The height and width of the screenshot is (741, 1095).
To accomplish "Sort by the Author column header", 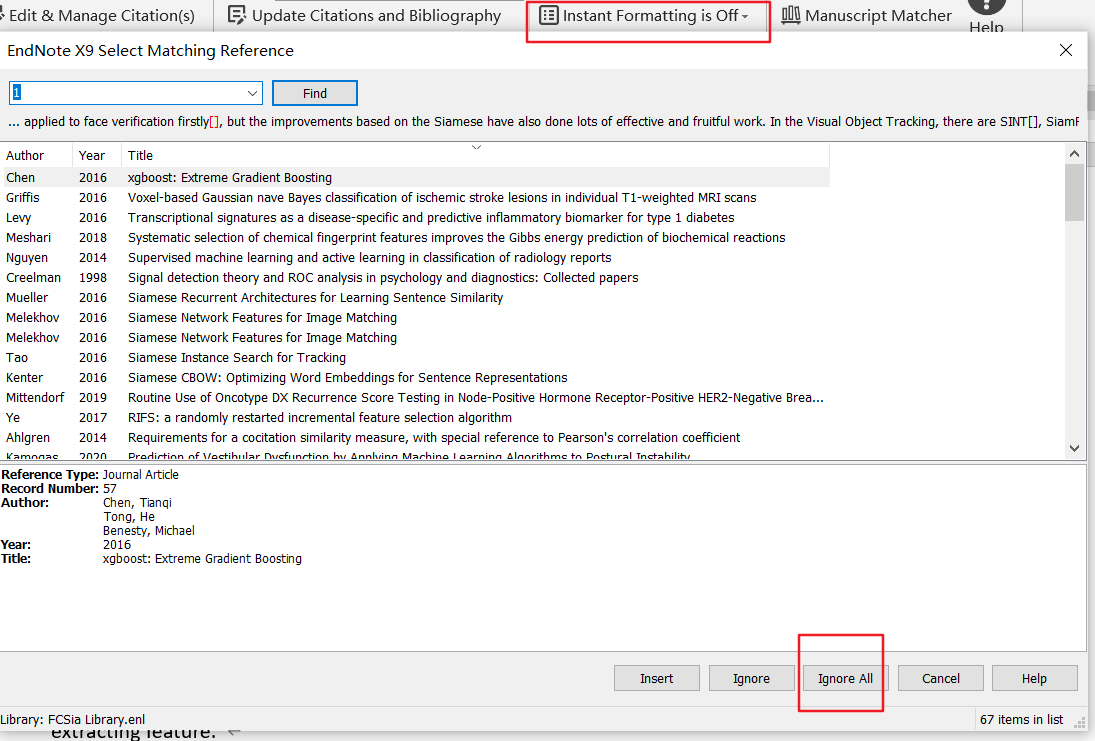I will pyautogui.click(x=36, y=155).
